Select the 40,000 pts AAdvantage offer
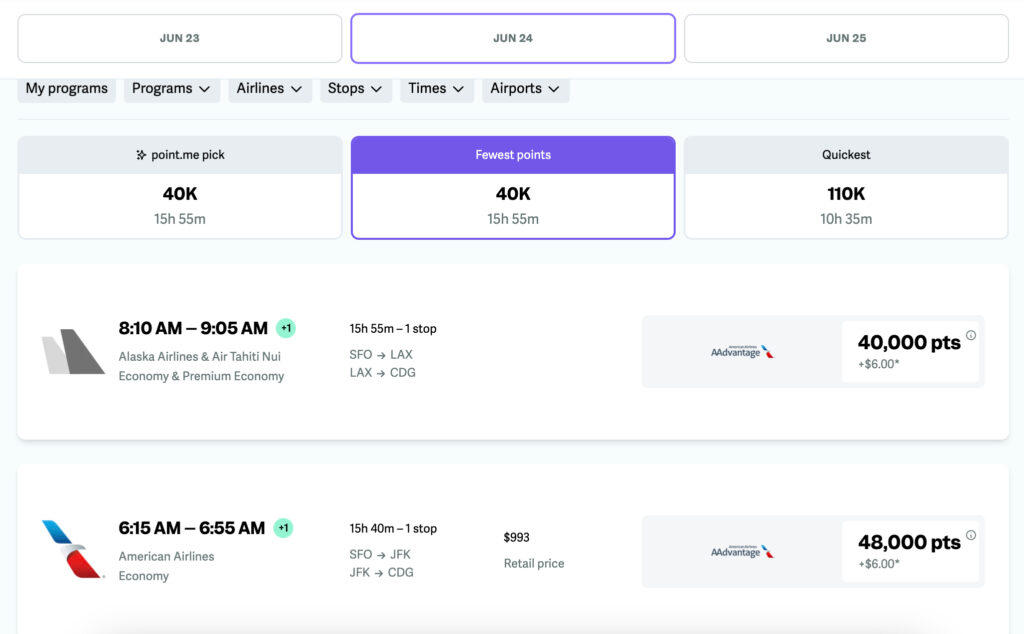This screenshot has width=1024, height=634. [909, 351]
